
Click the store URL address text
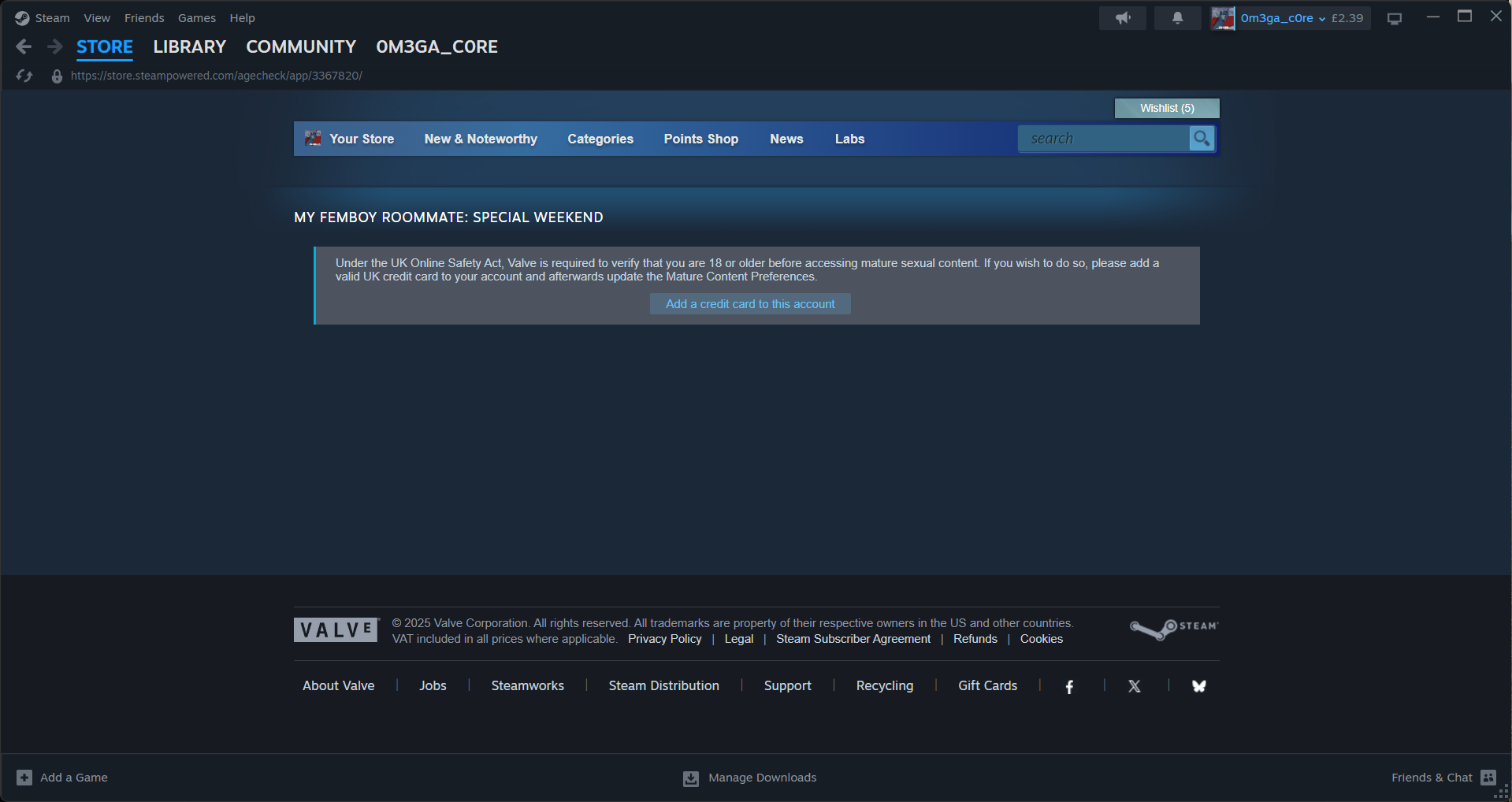(217, 76)
